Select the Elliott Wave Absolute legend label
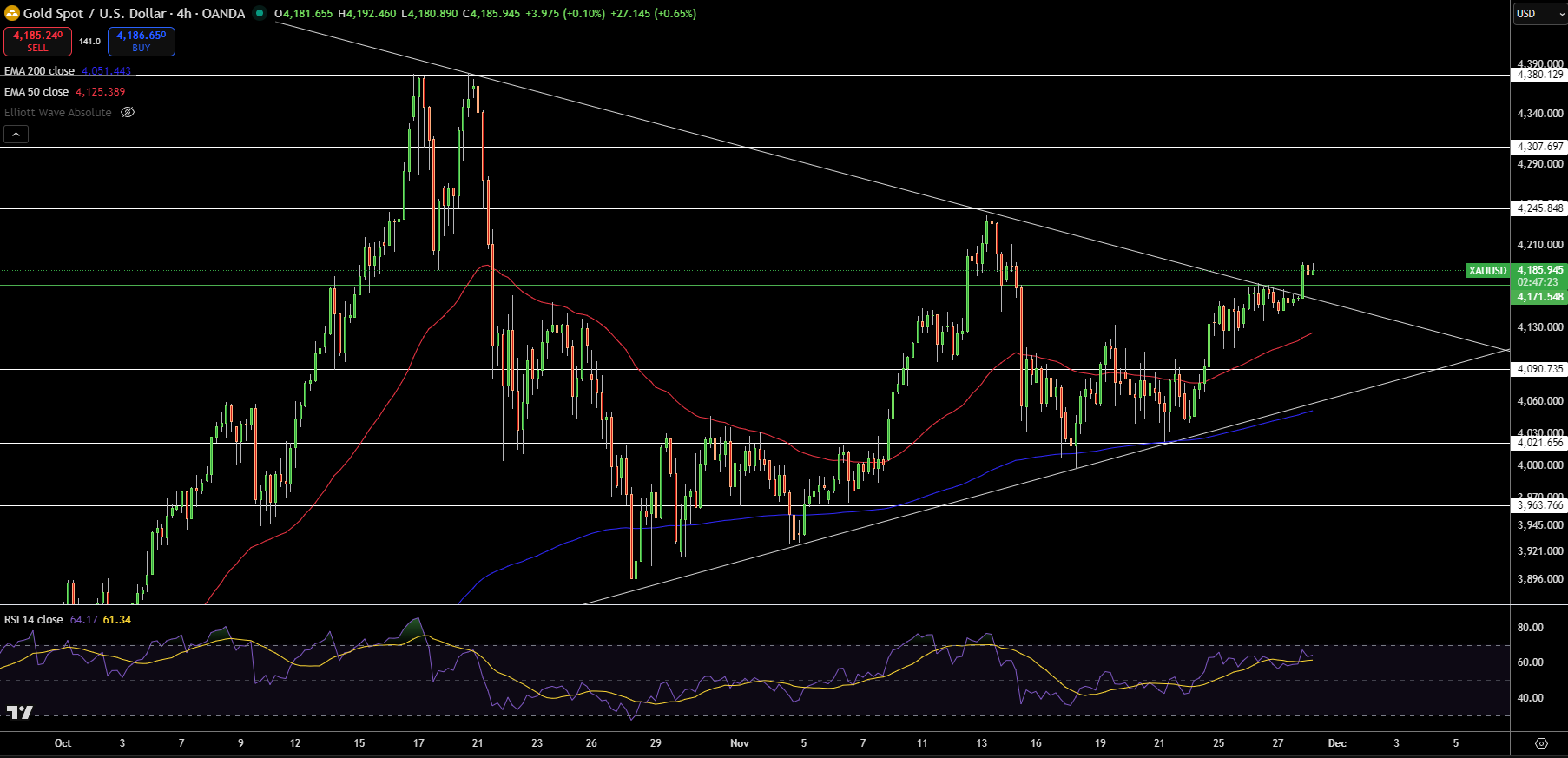 58,113
